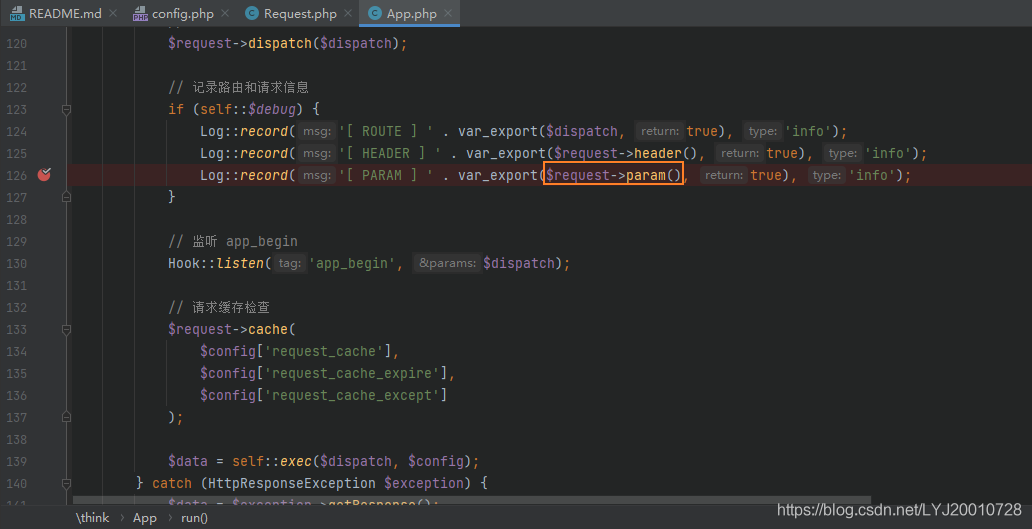
Task: Click the comment on line 122
Action: click(x=238, y=88)
